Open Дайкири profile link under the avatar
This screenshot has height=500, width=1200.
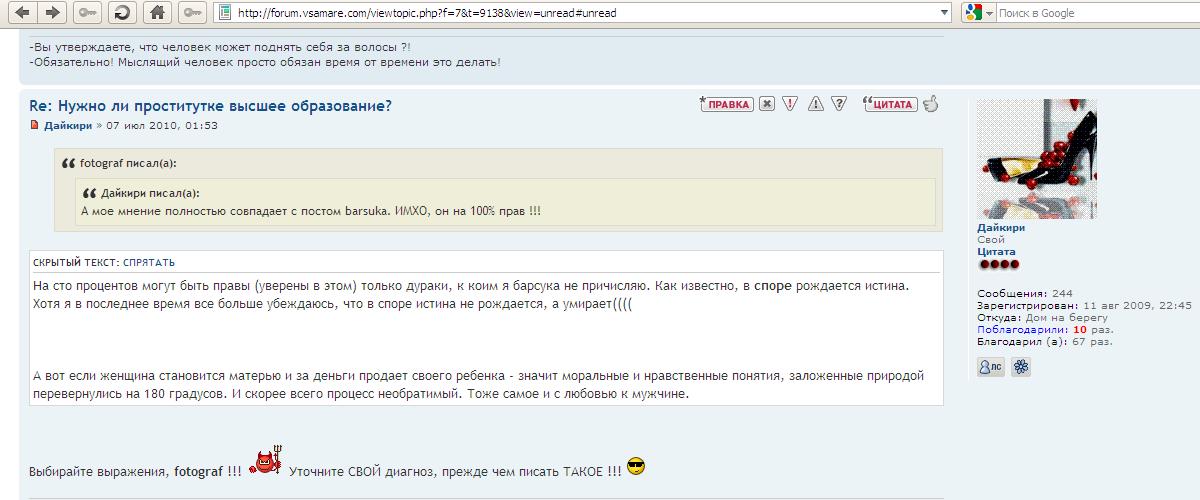(1001, 228)
